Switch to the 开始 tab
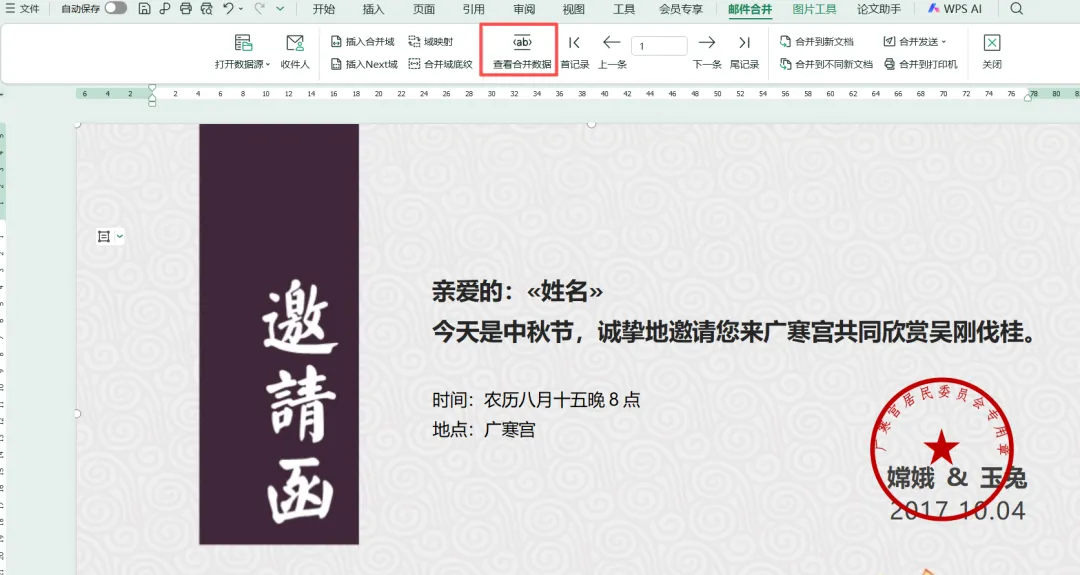1080x575 pixels. (324, 9)
